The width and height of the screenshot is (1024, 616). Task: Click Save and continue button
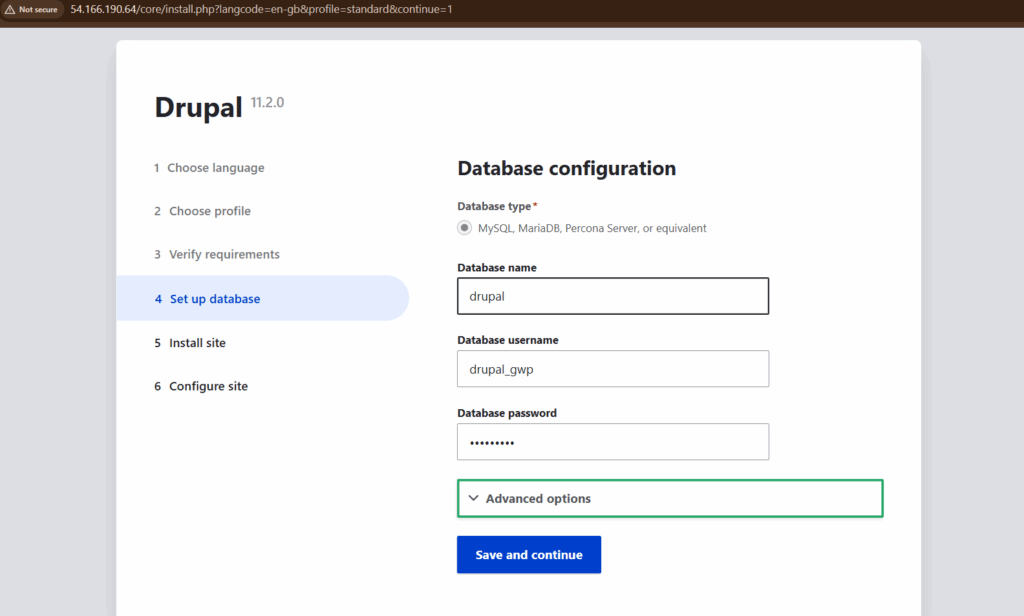click(529, 555)
